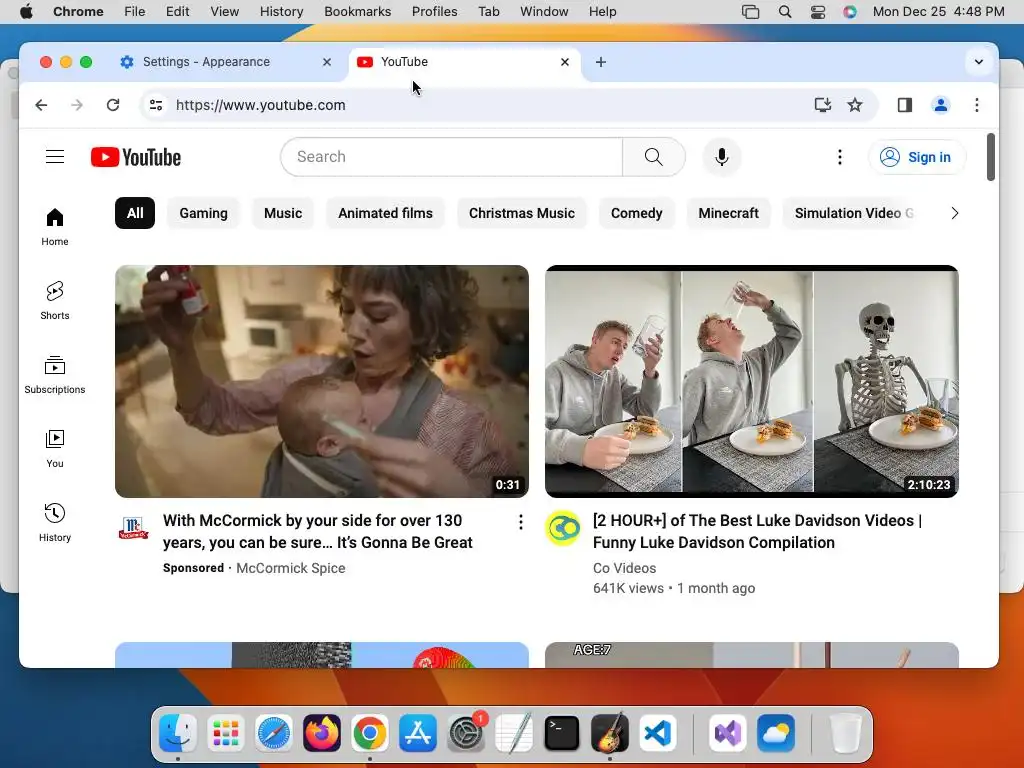Select the Gaming filter chip
Viewport: 1024px width, 768px height.
click(204, 213)
